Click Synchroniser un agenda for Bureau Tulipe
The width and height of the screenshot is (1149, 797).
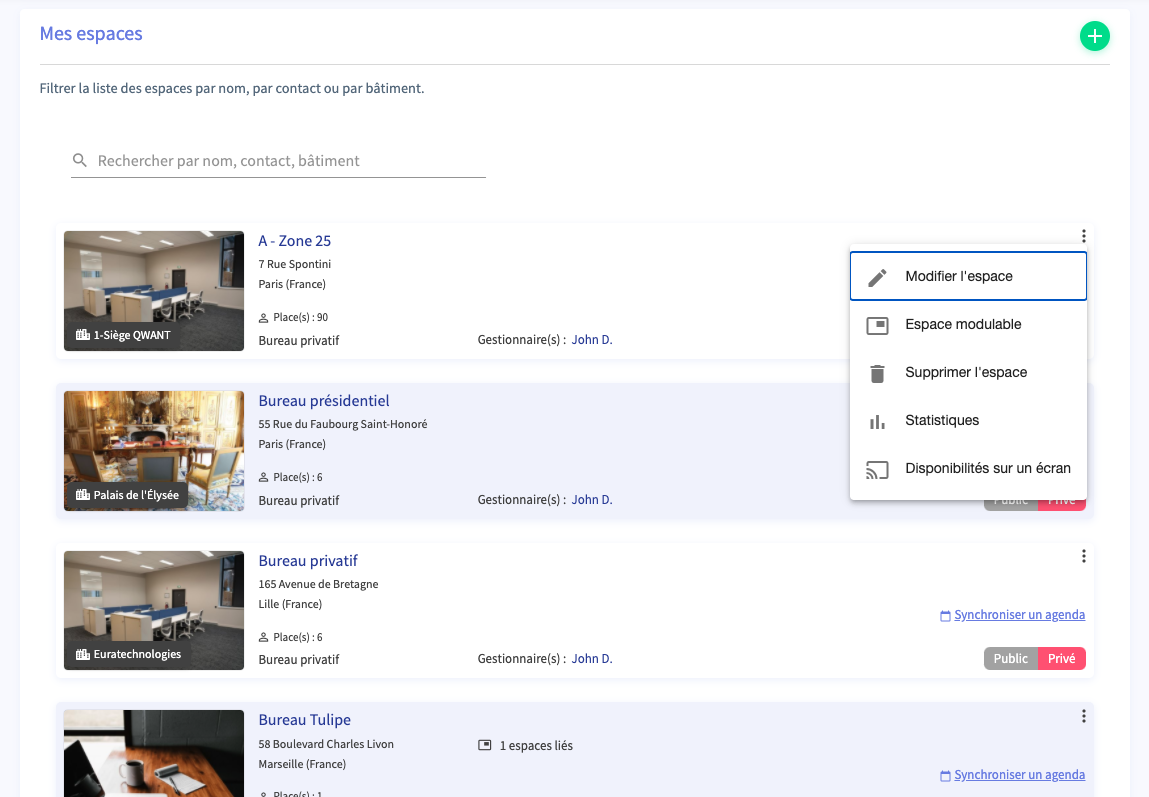1020,775
